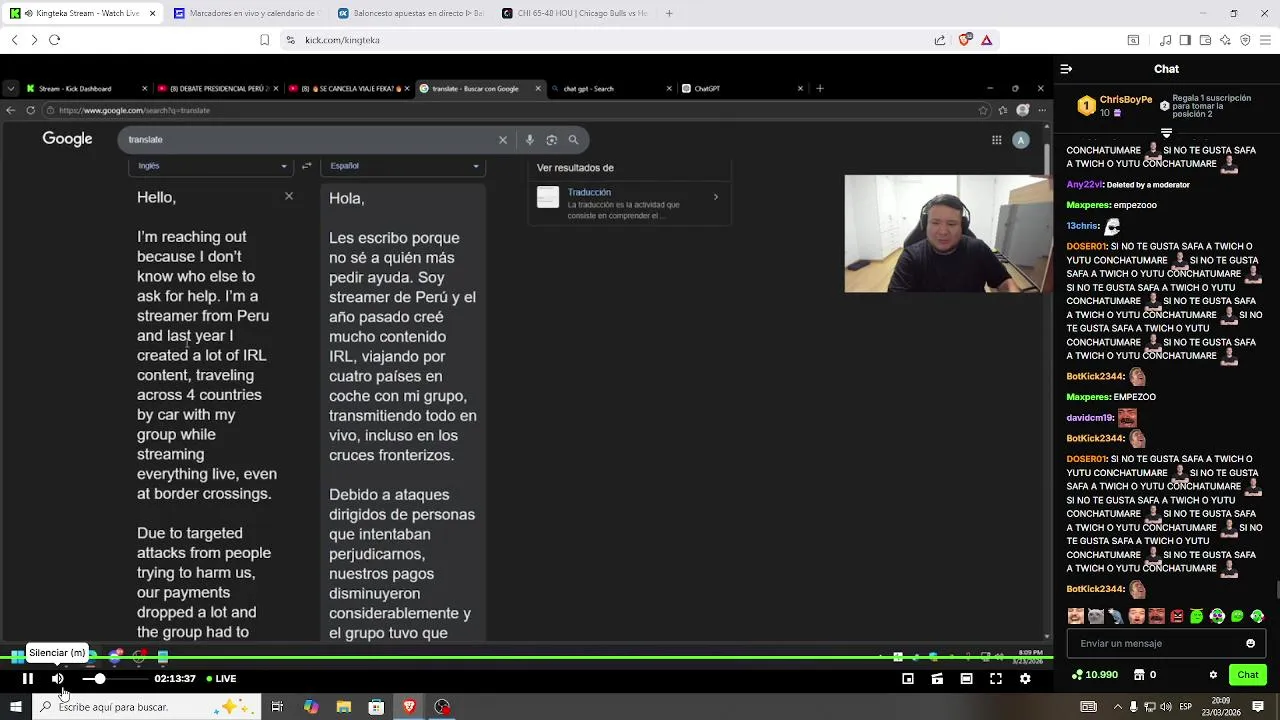Image resolution: width=1280 pixels, height=720 pixels.
Task: Open Brave Rewards triangle icon
Action: [x=986, y=40]
